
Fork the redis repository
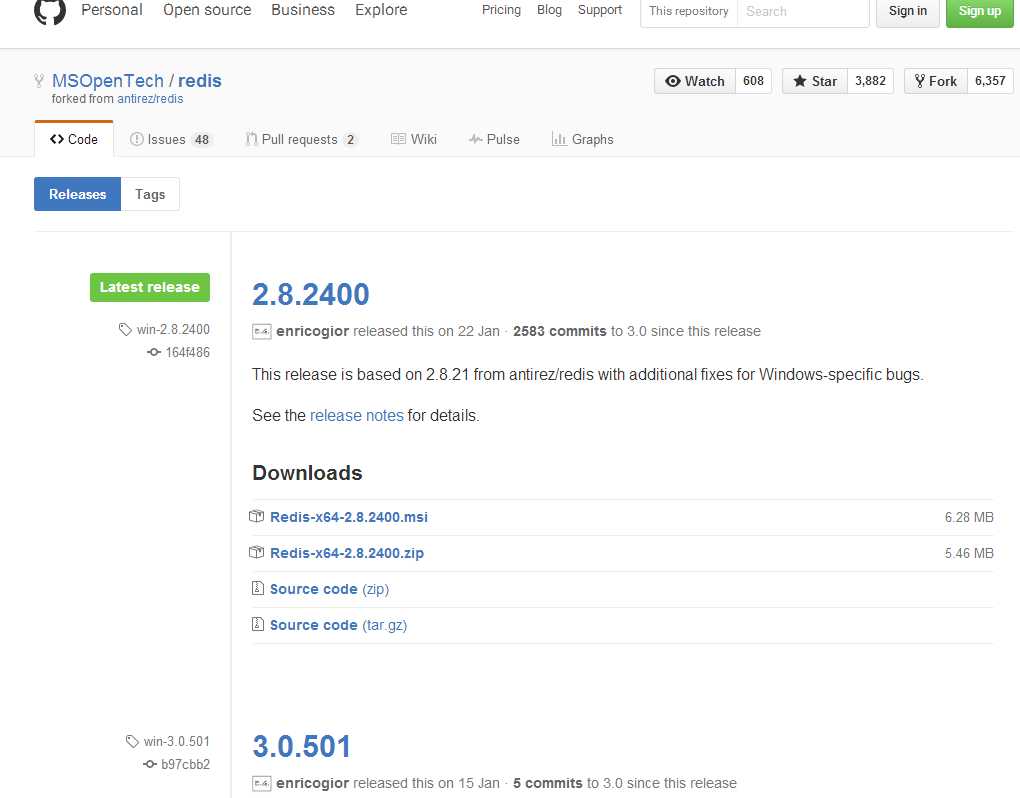935,81
